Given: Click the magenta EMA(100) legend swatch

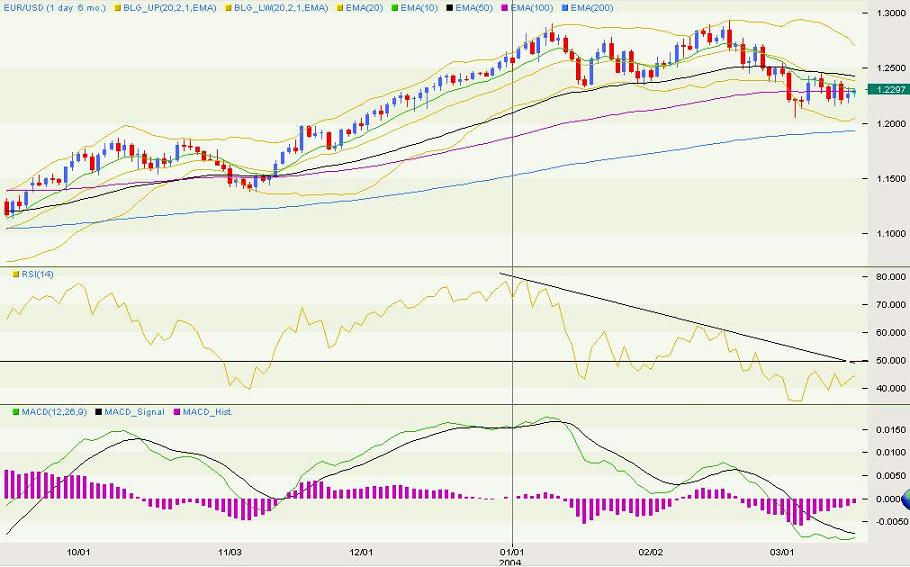Looking at the screenshot, I should click(x=506, y=8).
